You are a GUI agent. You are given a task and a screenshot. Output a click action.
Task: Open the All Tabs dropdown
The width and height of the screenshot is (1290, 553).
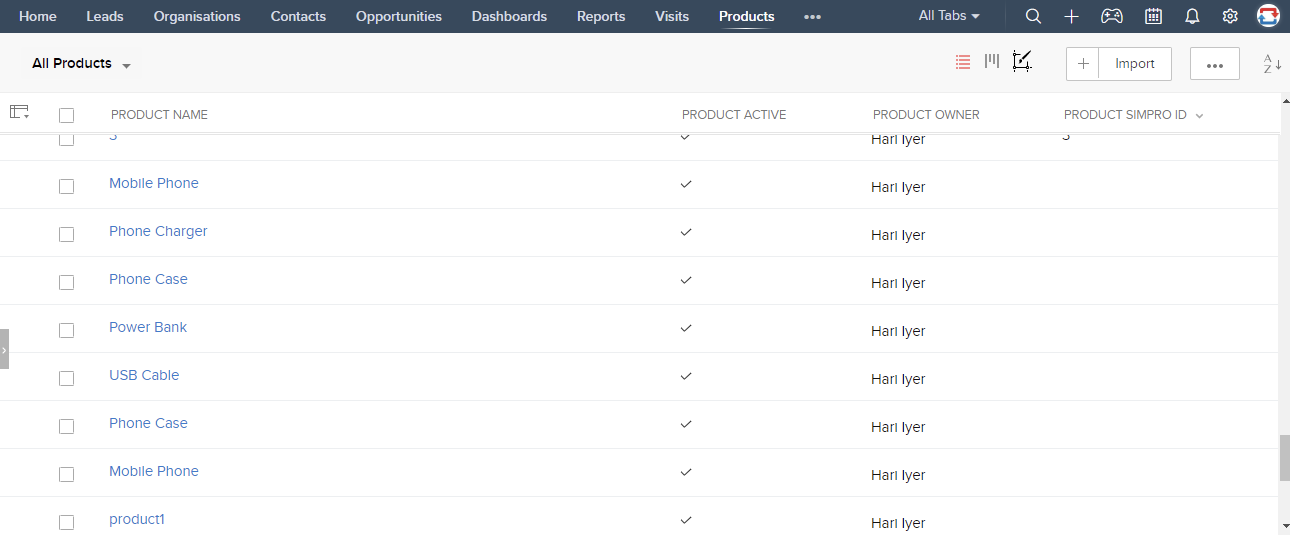[x=949, y=16]
